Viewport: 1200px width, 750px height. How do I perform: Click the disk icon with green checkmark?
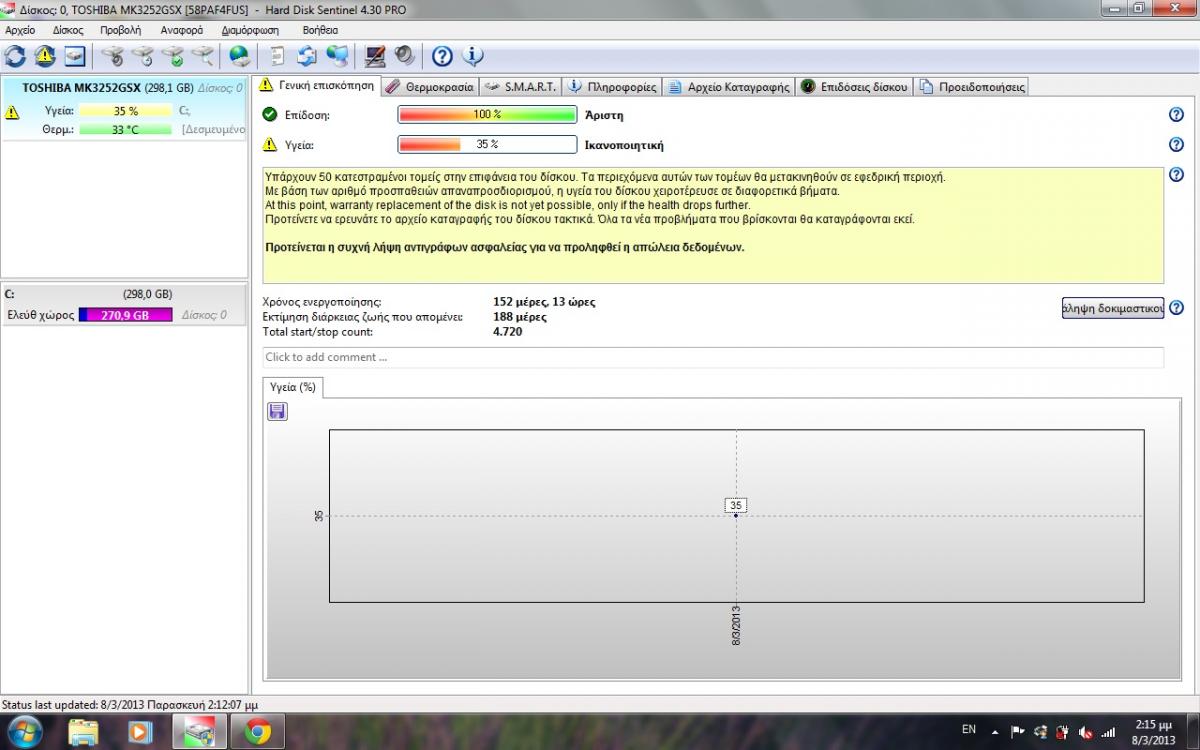pyautogui.click(x=173, y=55)
